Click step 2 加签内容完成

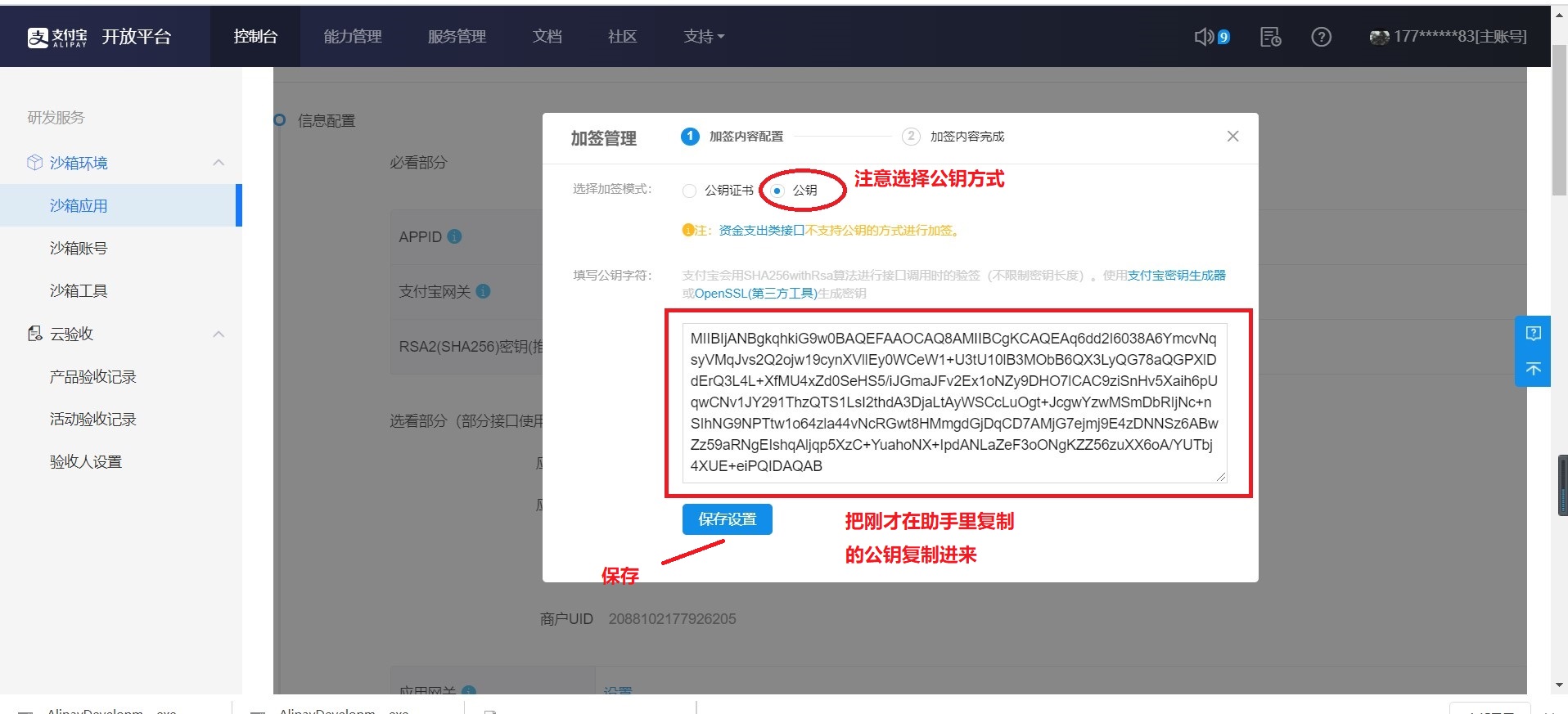953,137
